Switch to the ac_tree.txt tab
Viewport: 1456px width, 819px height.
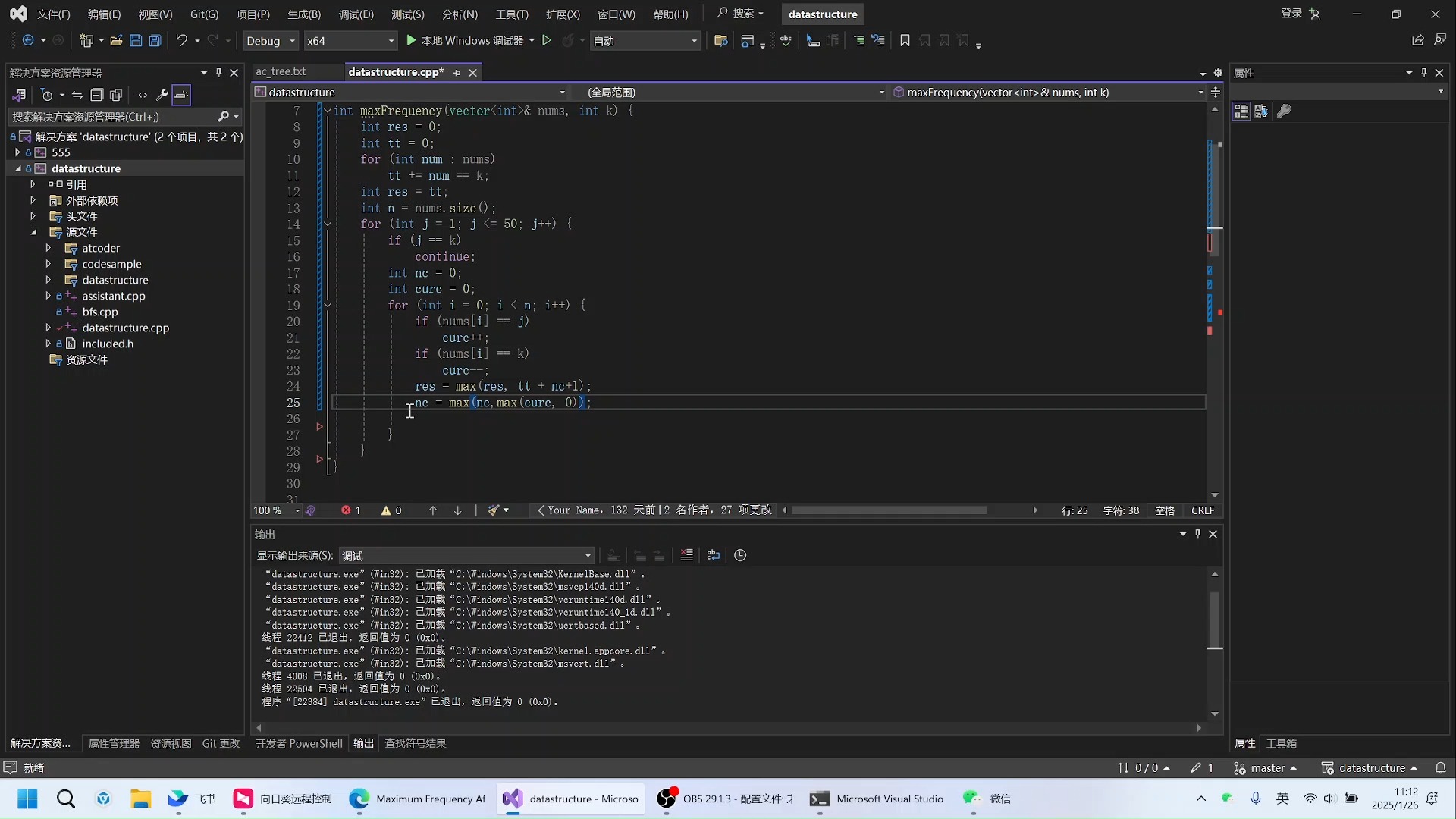(x=281, y=72)
